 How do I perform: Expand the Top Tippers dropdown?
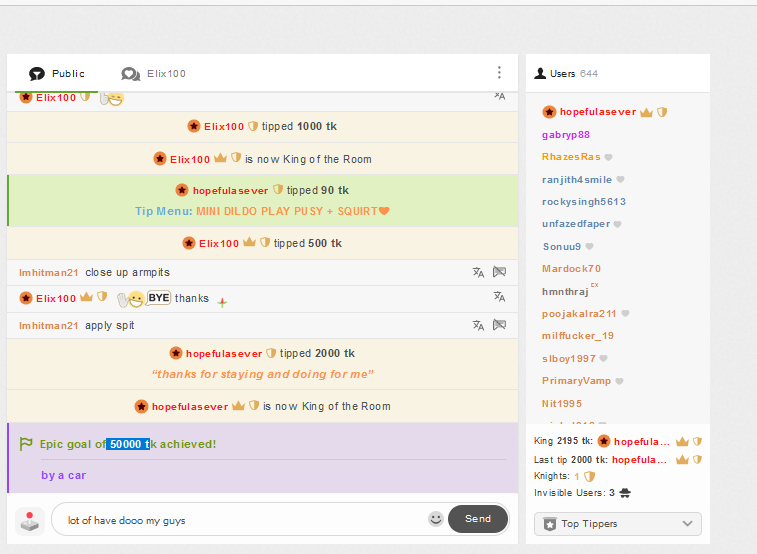point(617,523)
